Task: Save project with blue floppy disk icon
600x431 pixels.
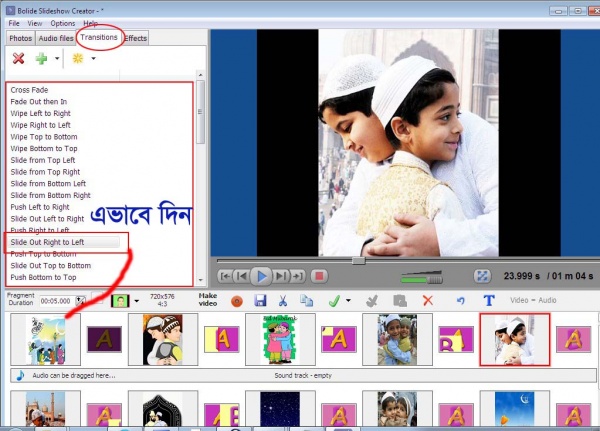Action: tap(260, 300)
